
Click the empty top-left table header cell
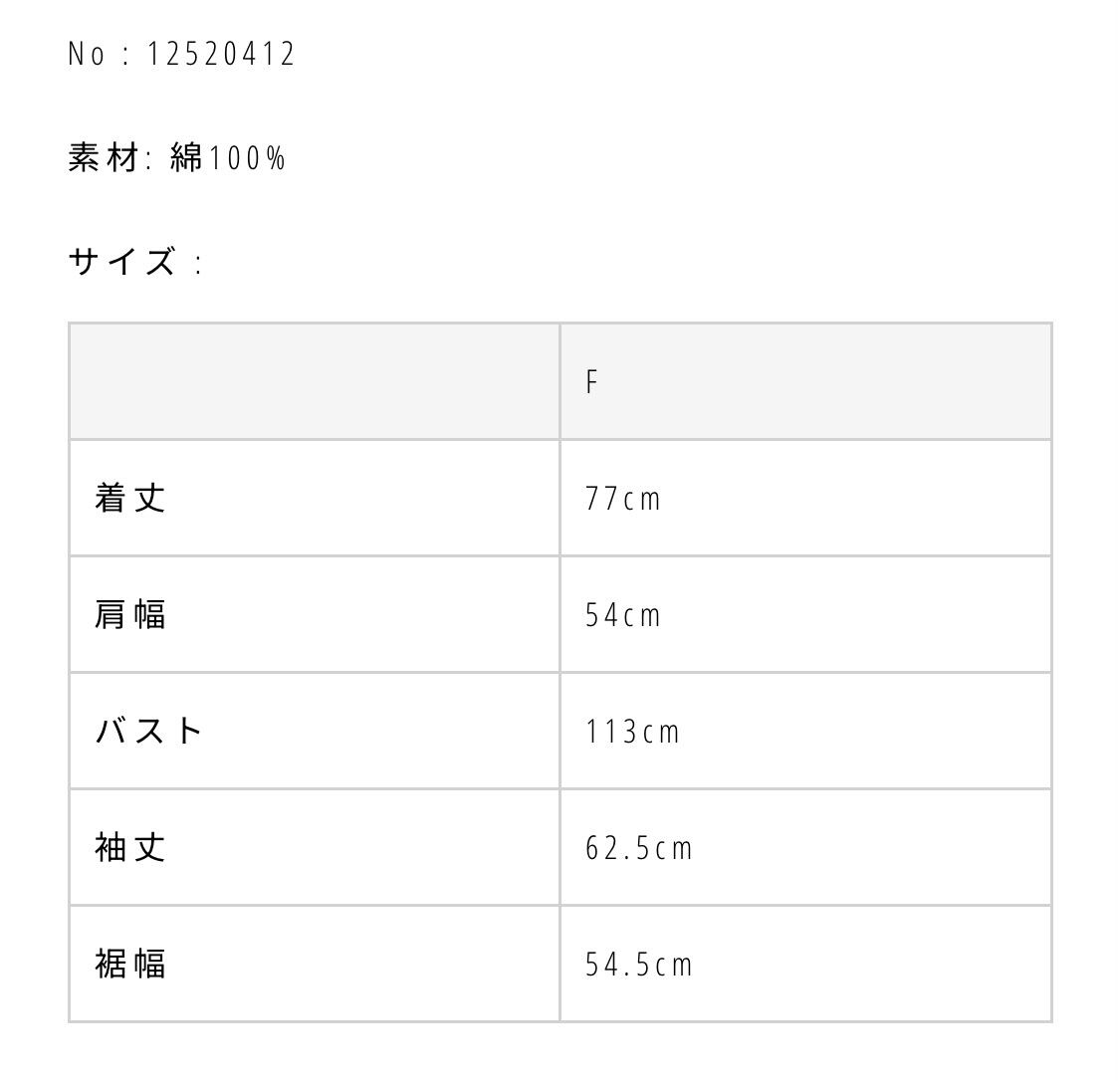tap(314, 381)
